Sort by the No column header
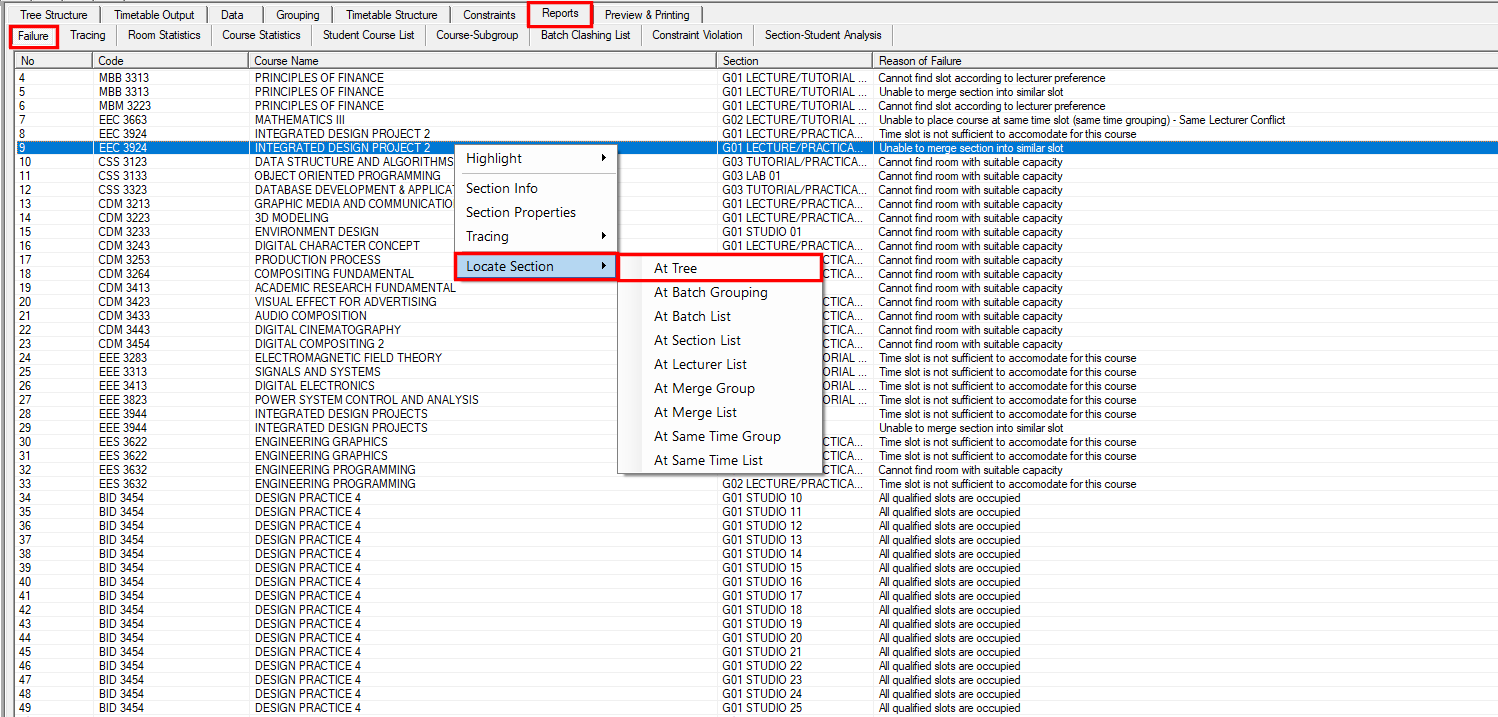Image resolution: width=1498 pixels, height=717 pixels. (x=54, y=61)
